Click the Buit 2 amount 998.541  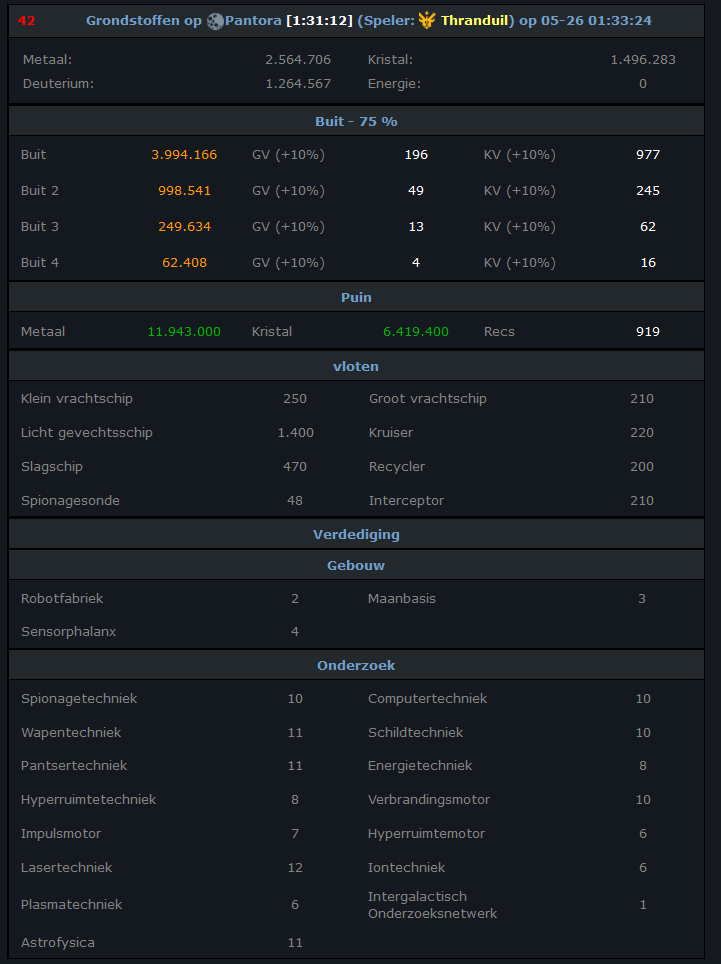[x=184, y=191]
